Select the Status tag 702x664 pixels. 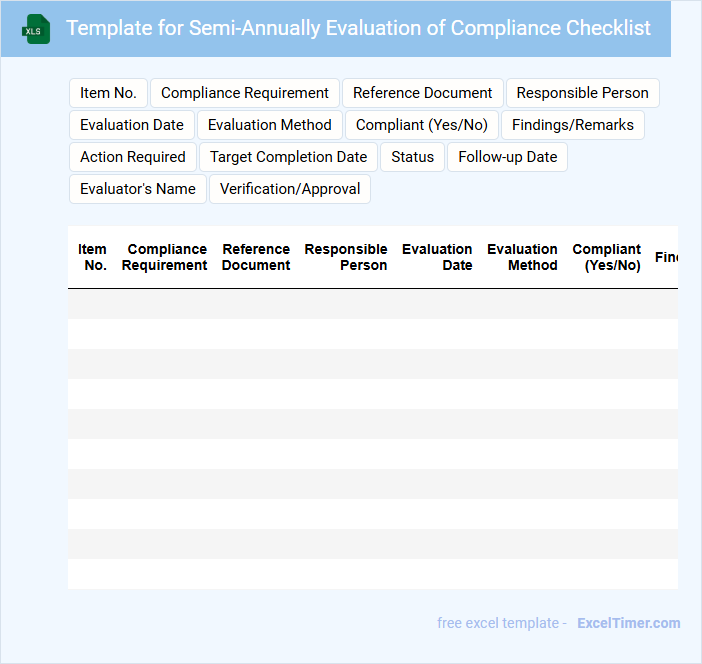click(413, 157)
